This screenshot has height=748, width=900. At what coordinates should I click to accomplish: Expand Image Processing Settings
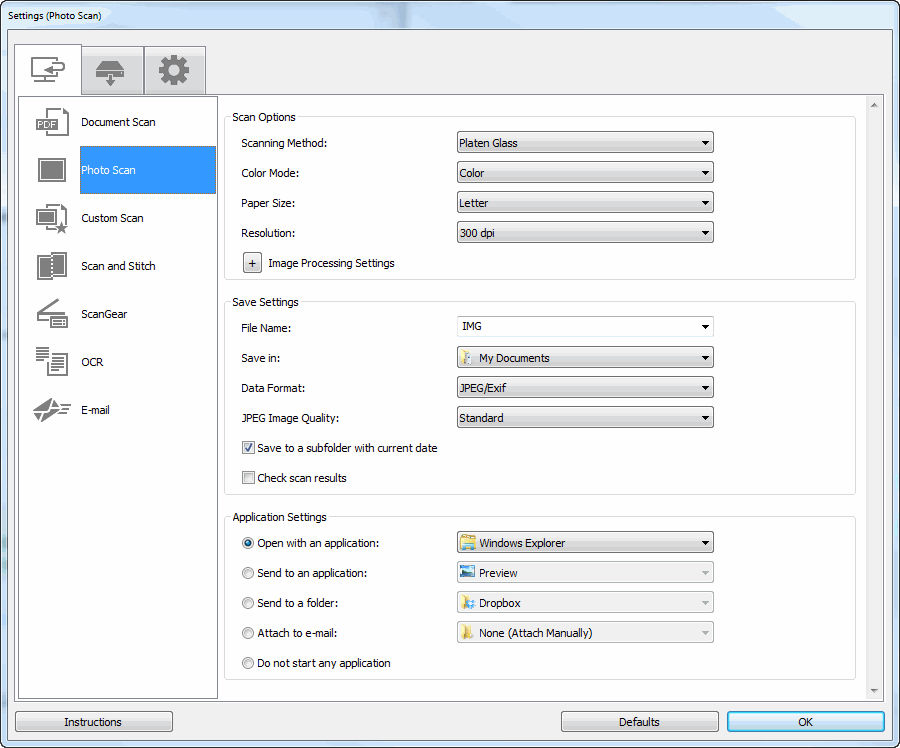click(252, 262)
